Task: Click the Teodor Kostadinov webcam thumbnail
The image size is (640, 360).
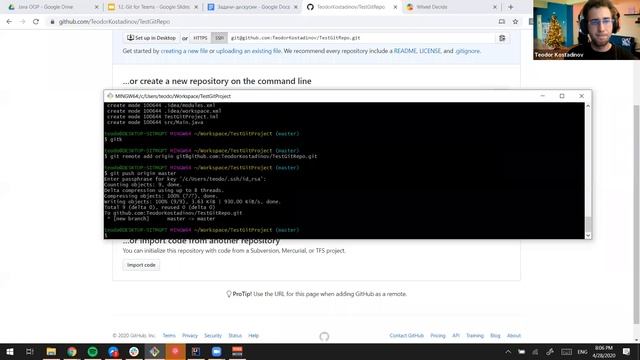Action: 586,30
